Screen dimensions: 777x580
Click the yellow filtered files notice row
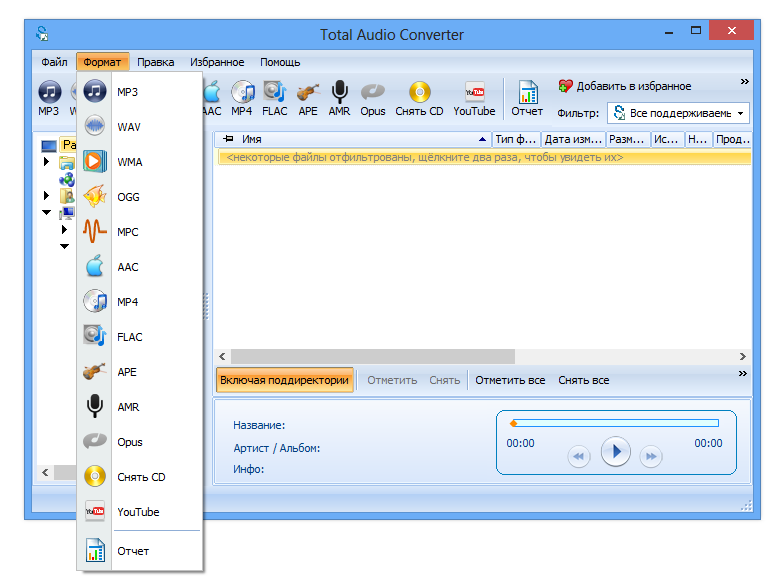485,158
